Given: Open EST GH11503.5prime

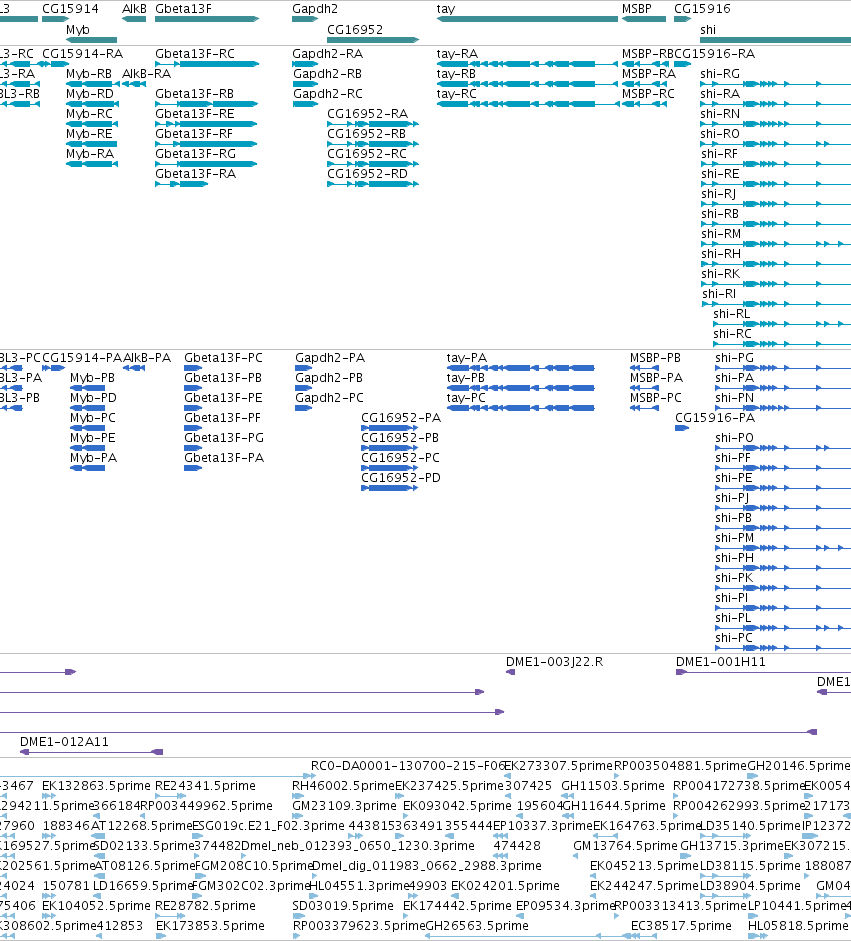Looking at the screenshot, I should (613, 786).
